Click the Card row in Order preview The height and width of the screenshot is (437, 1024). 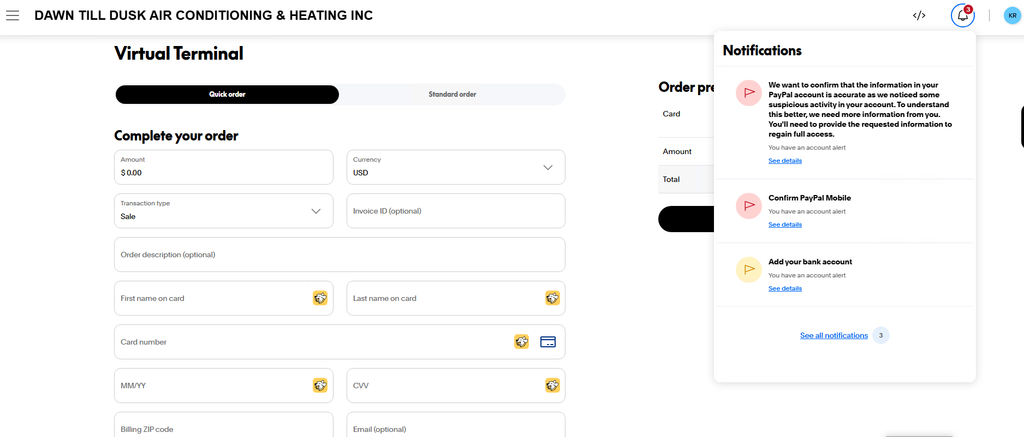point(686,114)
